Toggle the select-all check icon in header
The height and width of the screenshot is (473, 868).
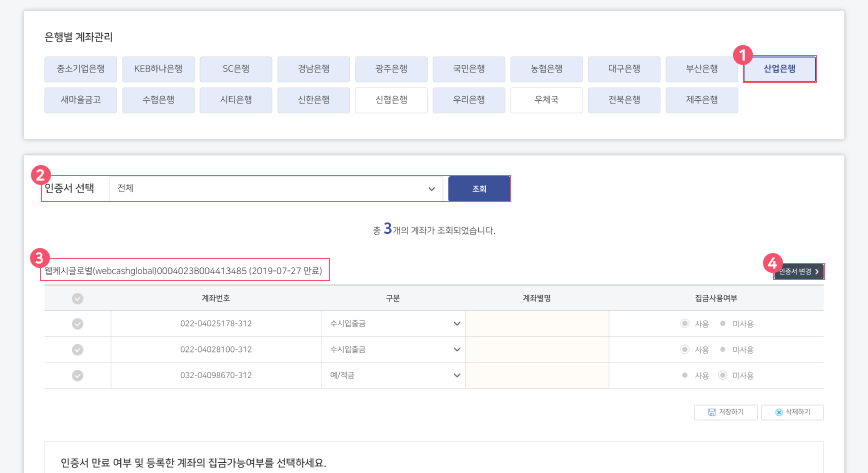click(x=77, y=297)
